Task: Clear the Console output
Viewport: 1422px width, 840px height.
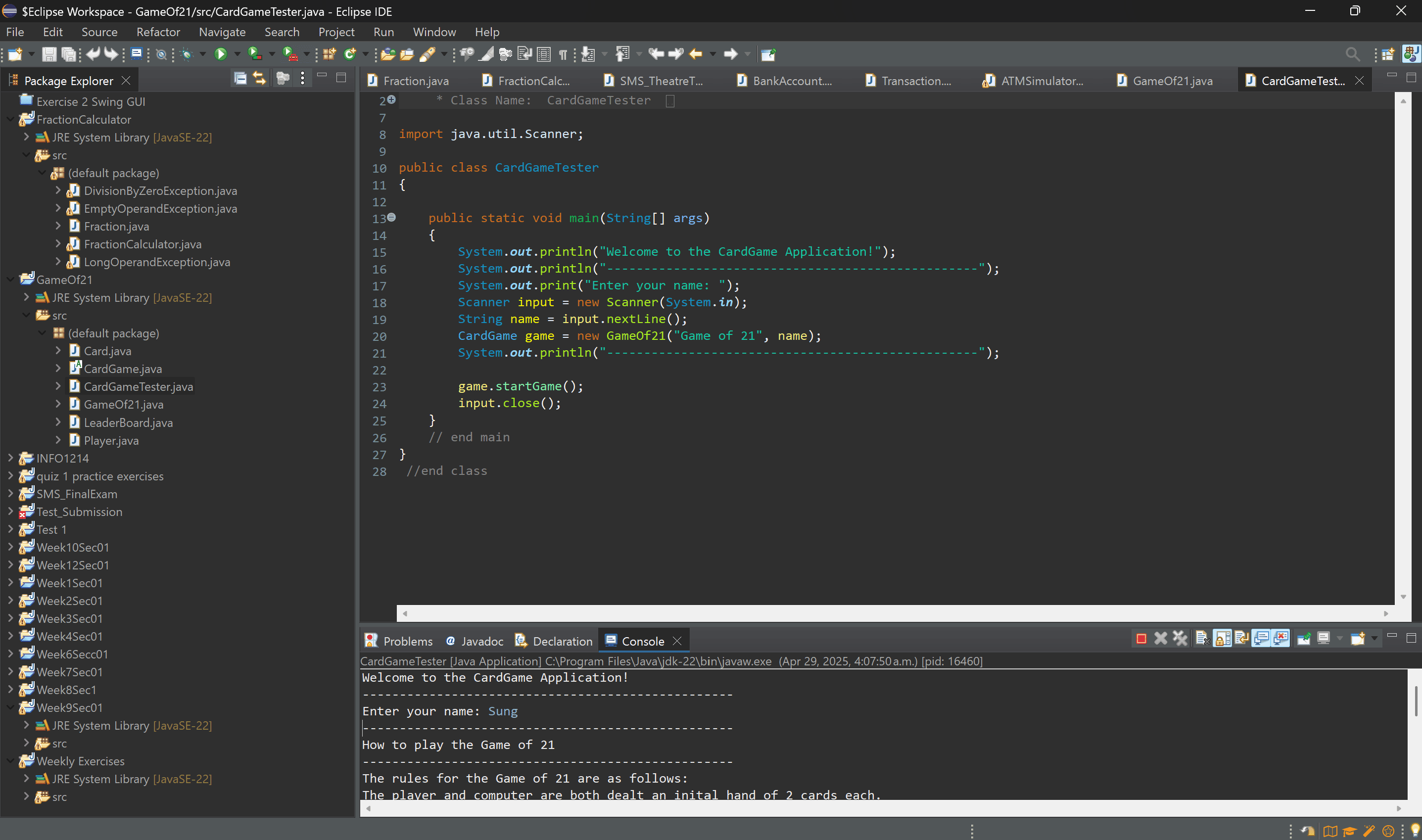Action: tap(1202, 638)
